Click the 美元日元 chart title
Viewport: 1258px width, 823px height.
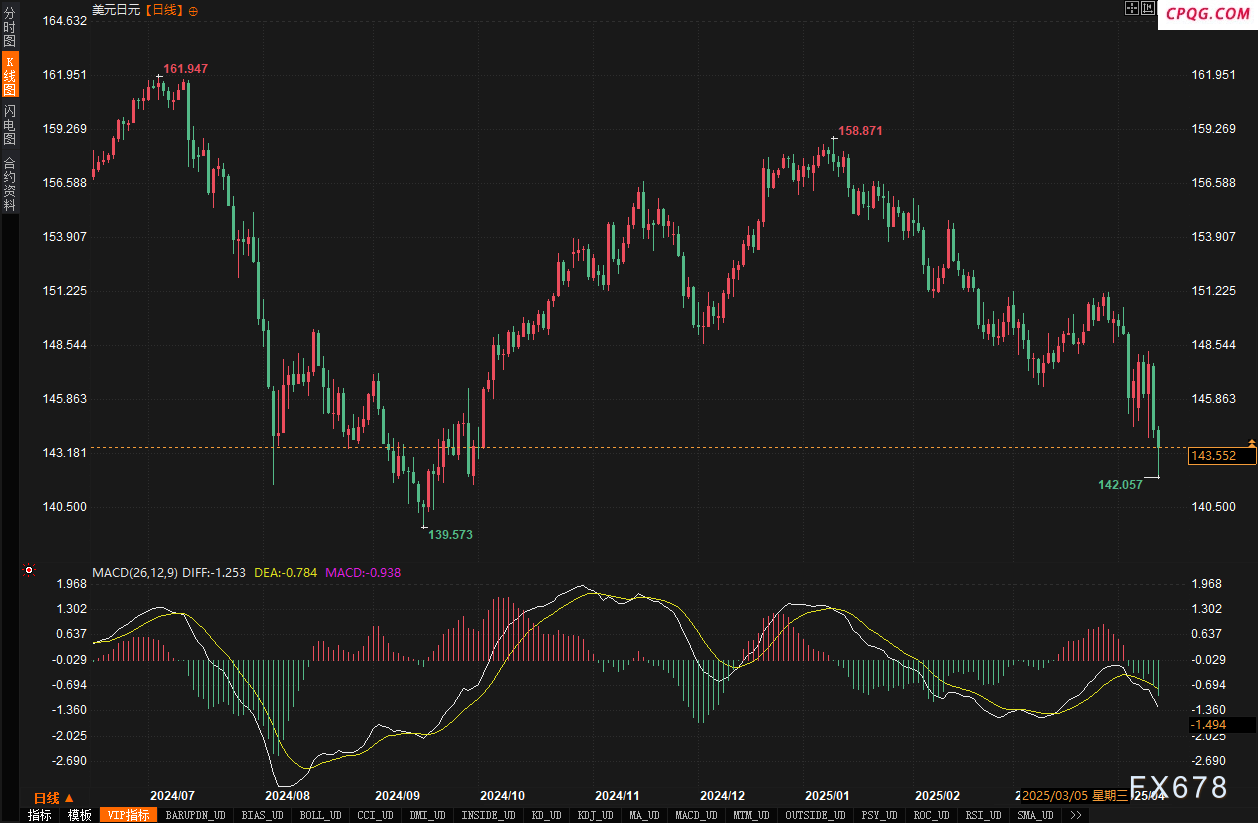pyautogui.click(x=116, y=10)
